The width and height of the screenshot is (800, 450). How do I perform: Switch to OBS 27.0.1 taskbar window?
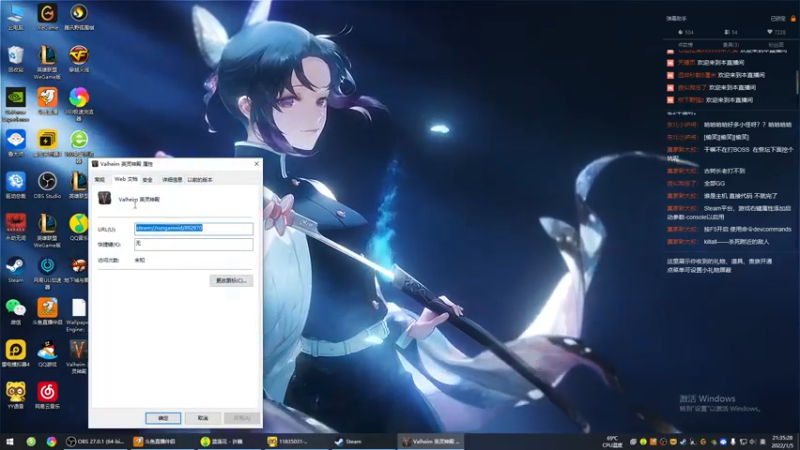coord(95,442)
